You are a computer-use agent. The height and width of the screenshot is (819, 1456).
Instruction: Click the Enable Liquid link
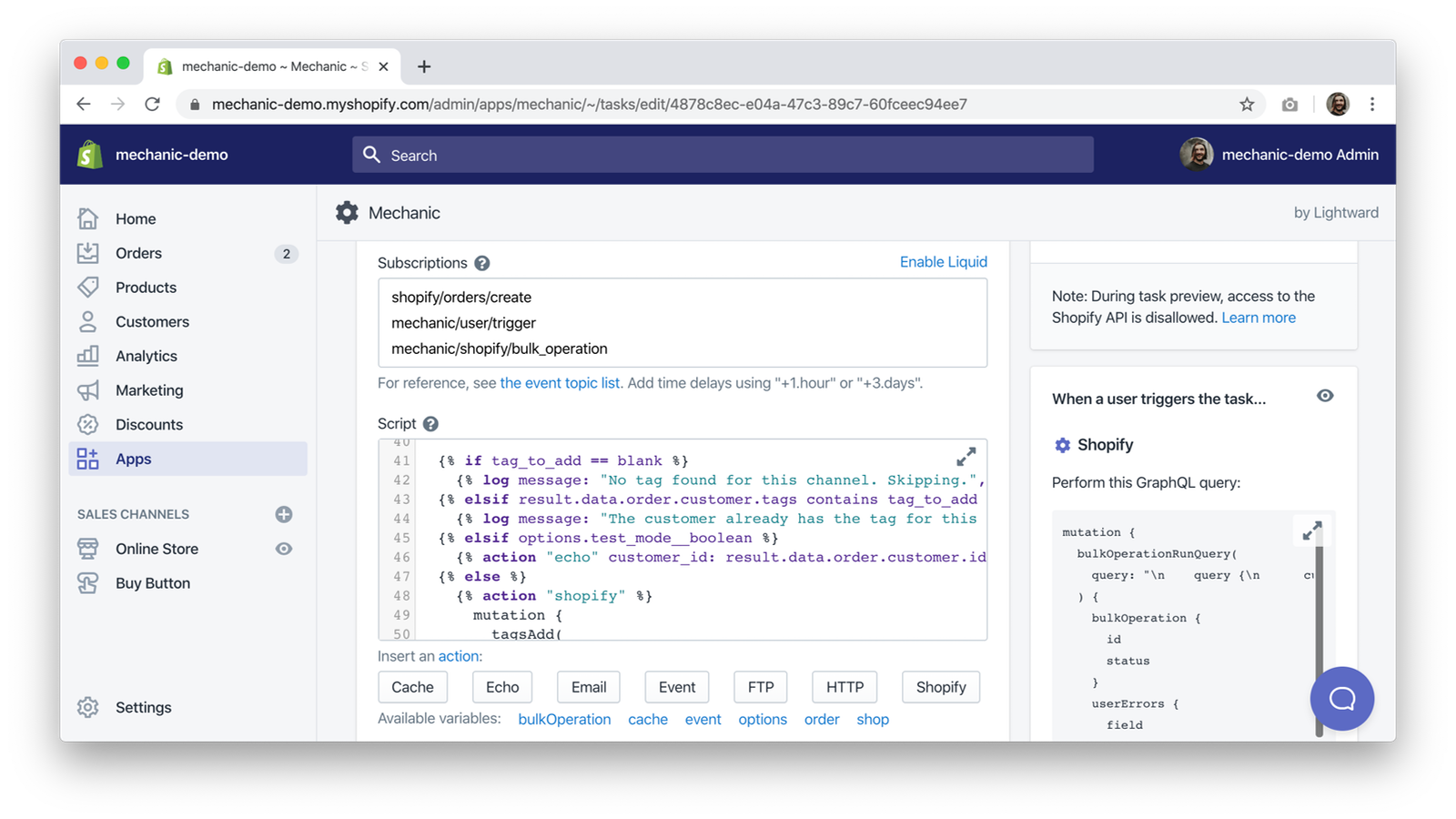click(943, 262)
